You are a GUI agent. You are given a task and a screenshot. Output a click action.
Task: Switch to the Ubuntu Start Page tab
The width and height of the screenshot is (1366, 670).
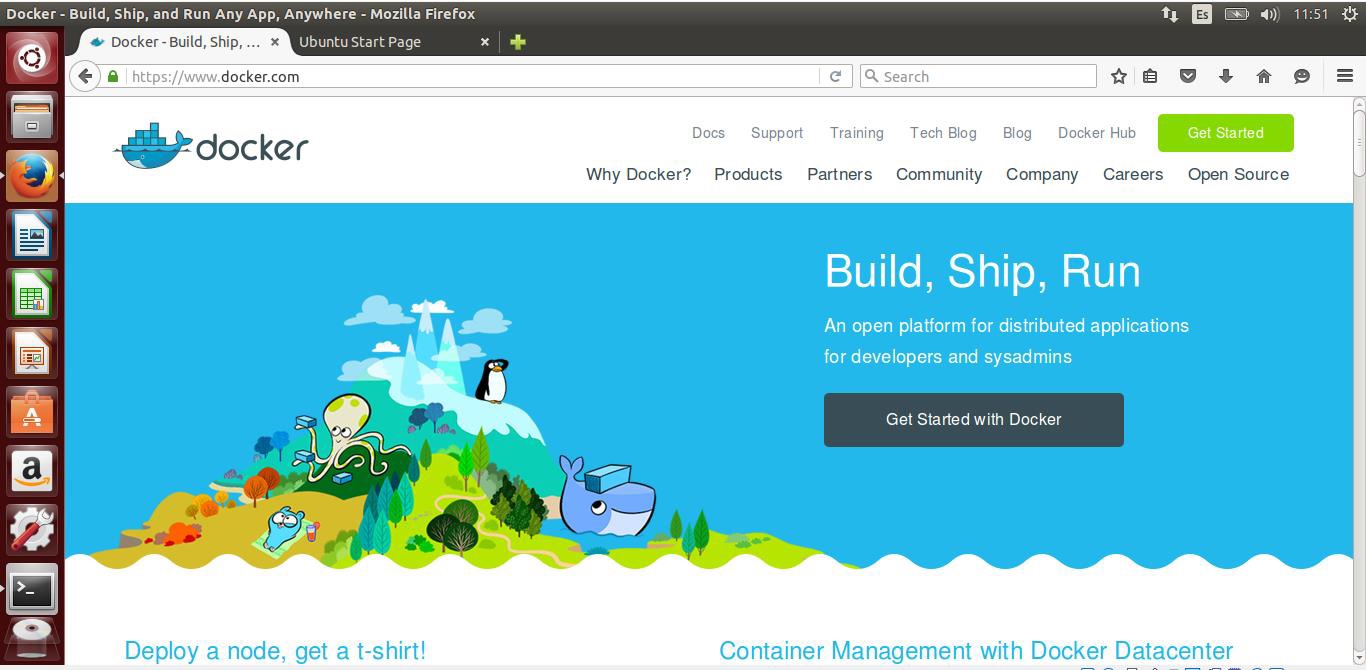[x=360, y=42]
